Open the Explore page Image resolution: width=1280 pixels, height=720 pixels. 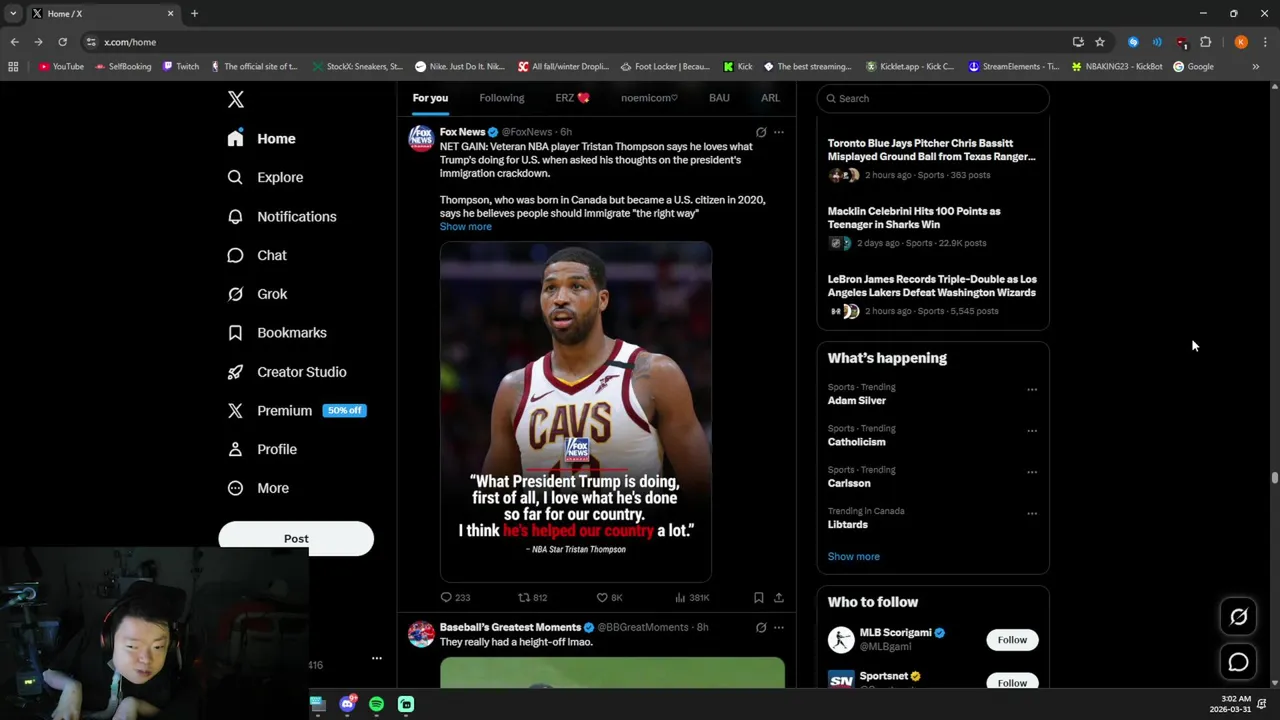point(265,177)
